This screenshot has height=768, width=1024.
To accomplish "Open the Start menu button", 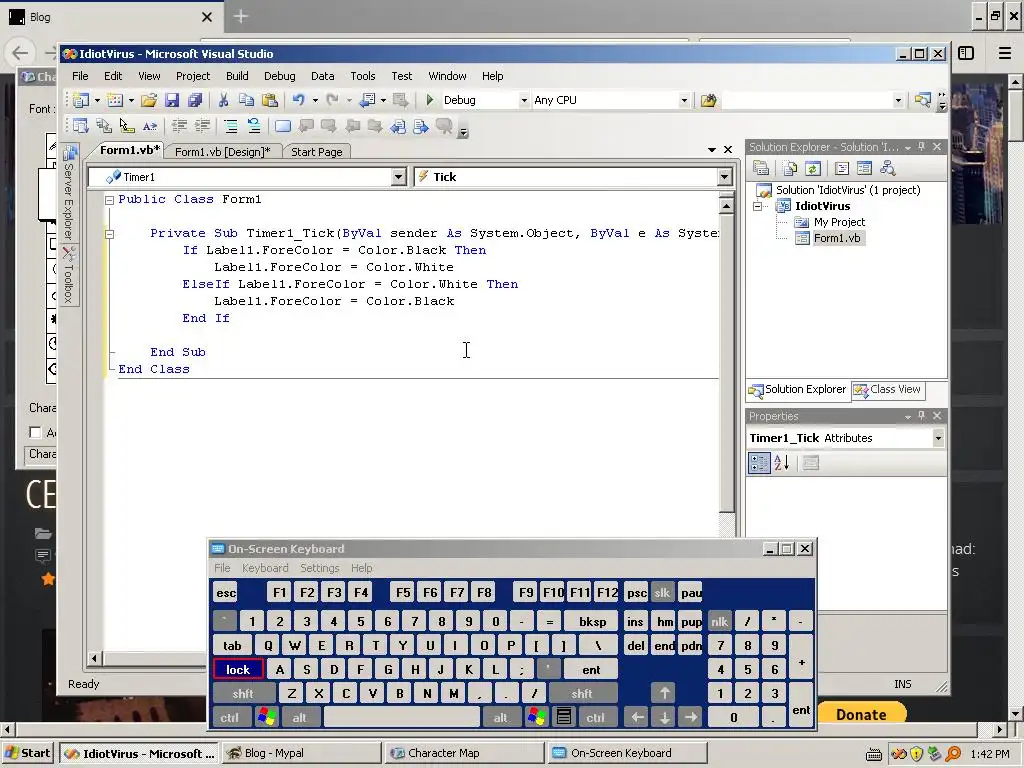I will 28,753.
